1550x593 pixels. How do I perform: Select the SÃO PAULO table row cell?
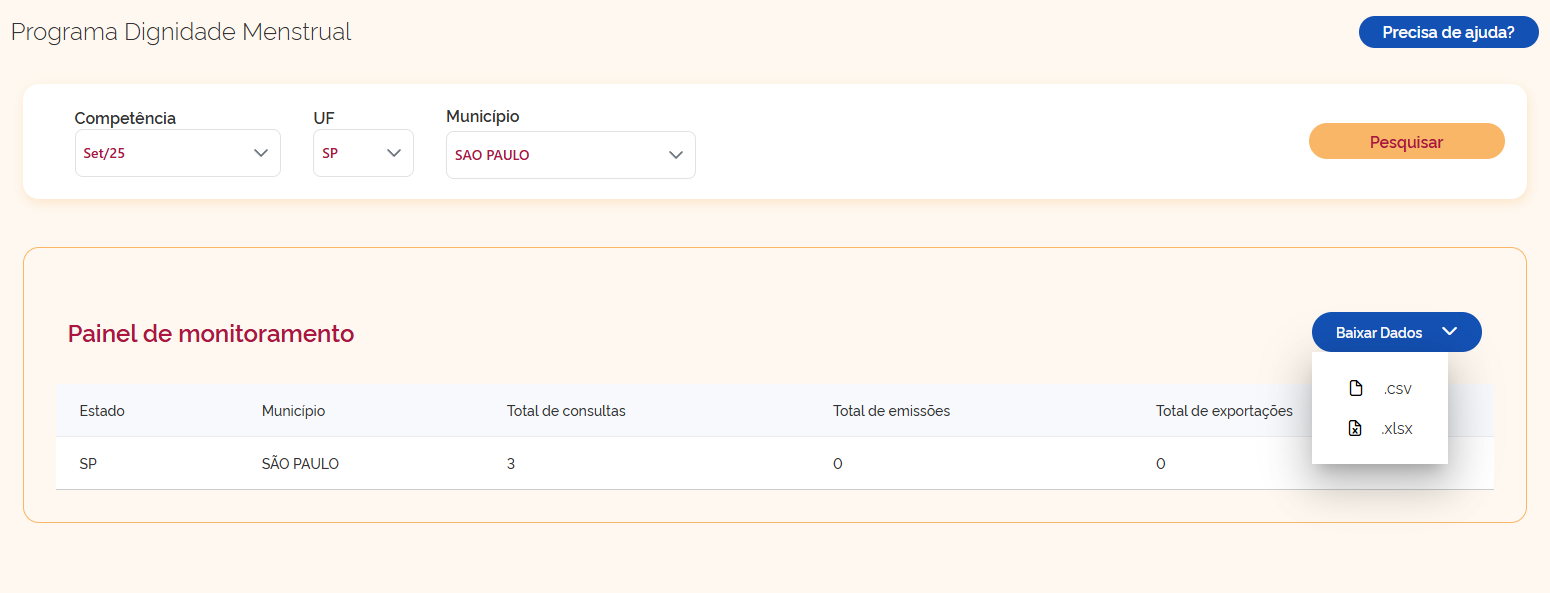(300, 464)
